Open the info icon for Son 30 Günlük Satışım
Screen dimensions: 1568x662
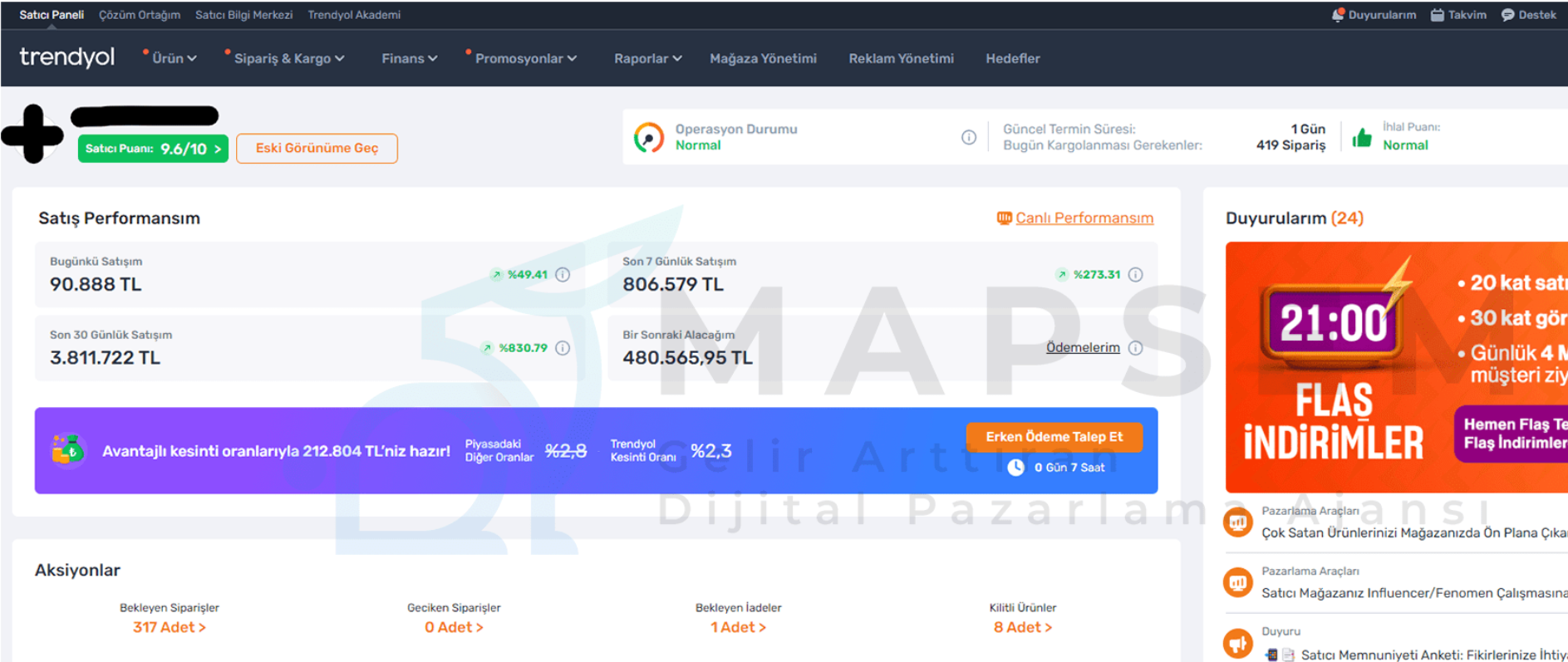pyautogui.click(x=563, y=348)
